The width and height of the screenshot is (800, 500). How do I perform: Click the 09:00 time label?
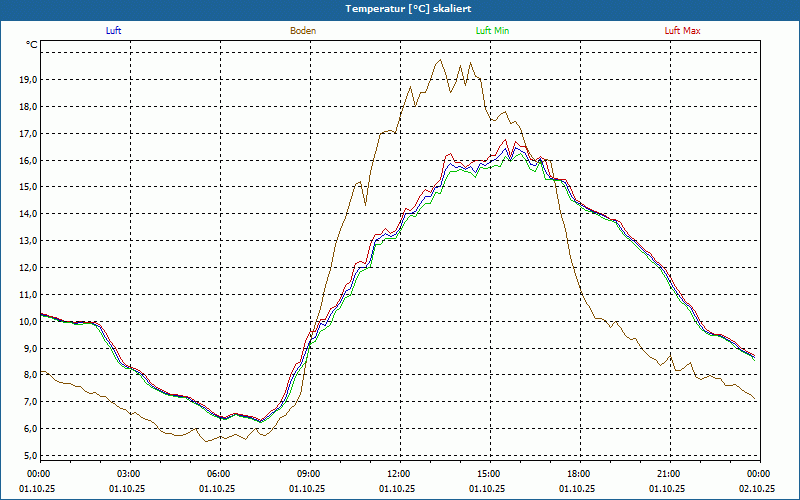309,473
